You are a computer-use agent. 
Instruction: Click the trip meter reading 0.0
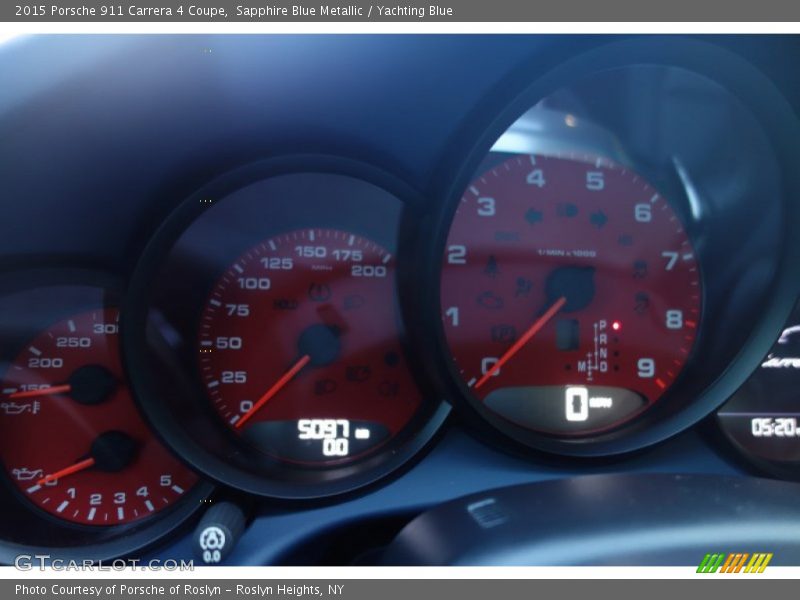click(x=335, y=447)
